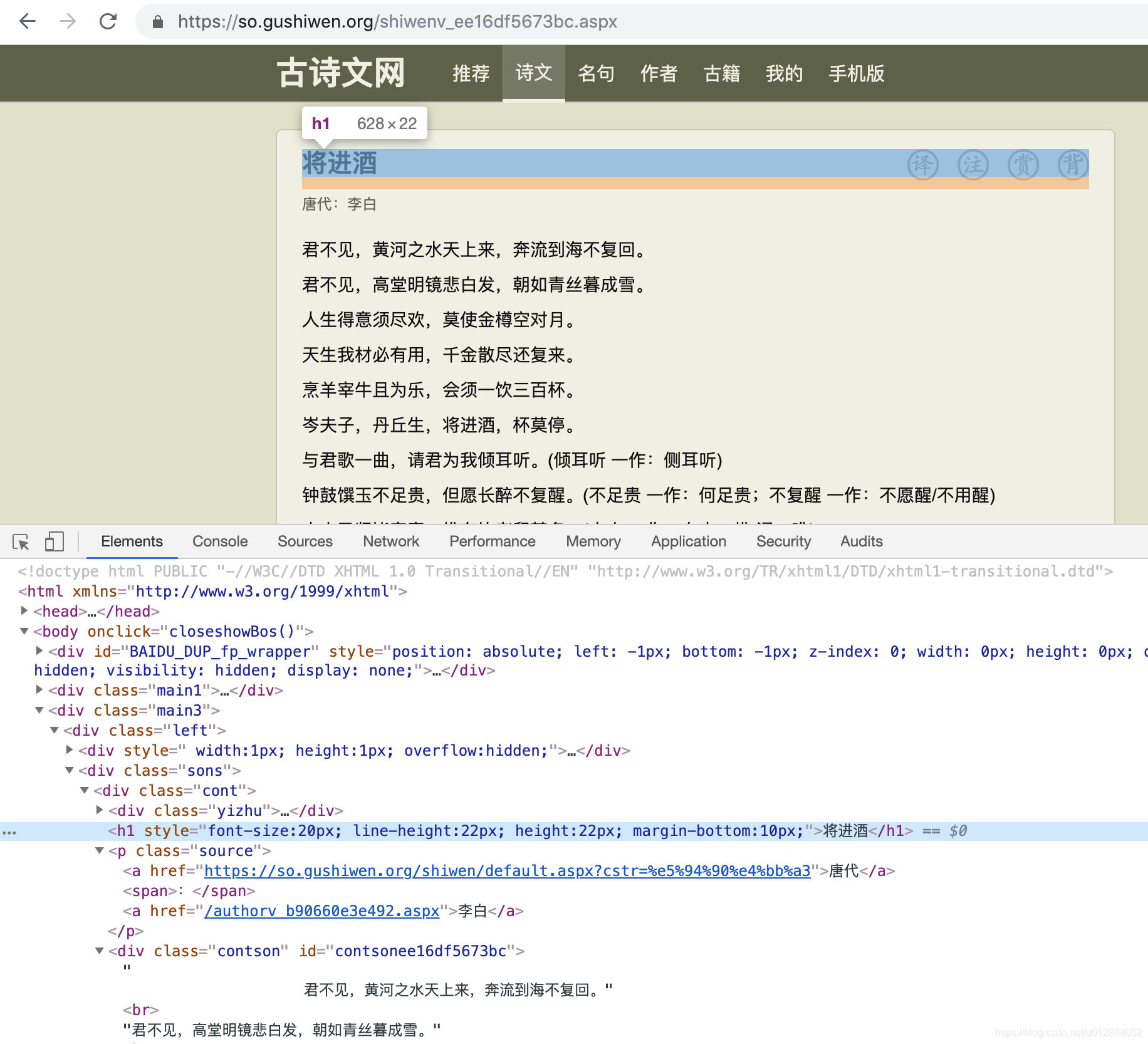
Task: Click the 名句 navigation item
Action: [597, 73]
